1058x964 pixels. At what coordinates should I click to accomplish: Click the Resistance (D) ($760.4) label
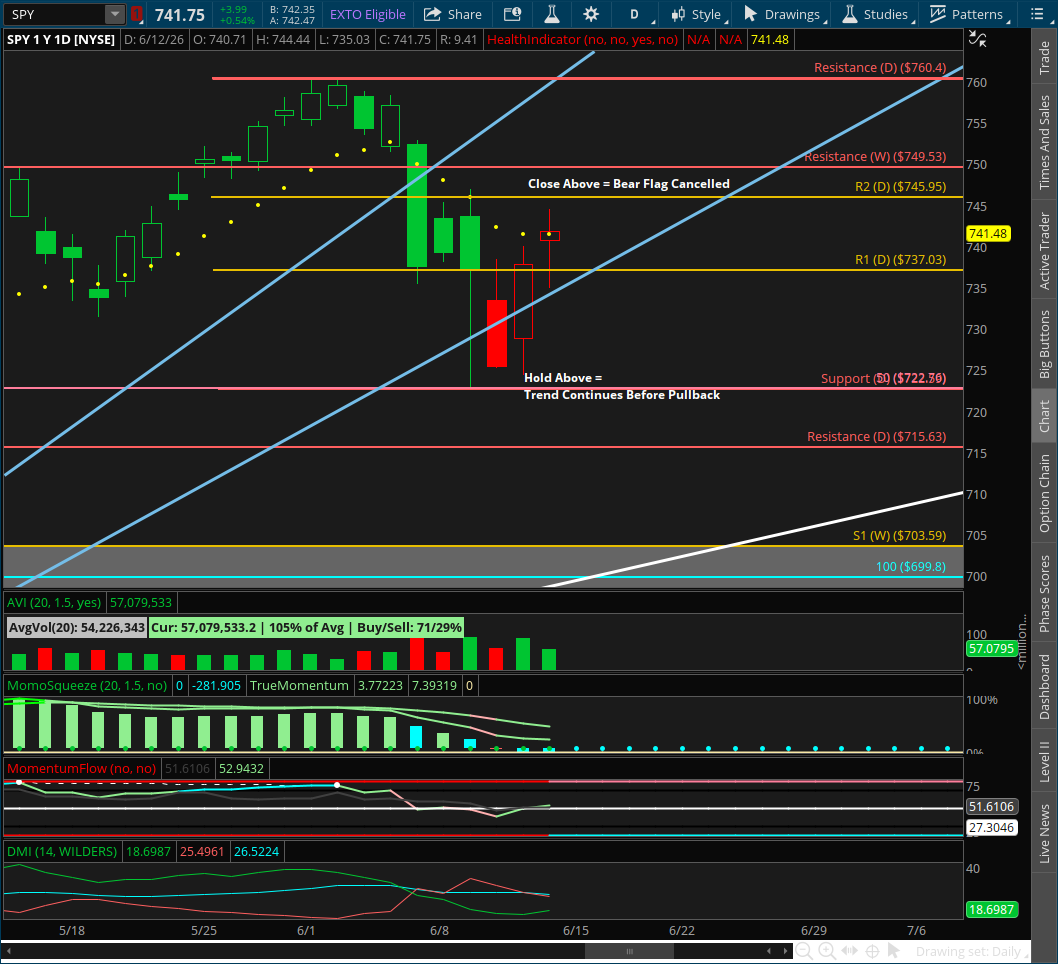tap(880, 67)
